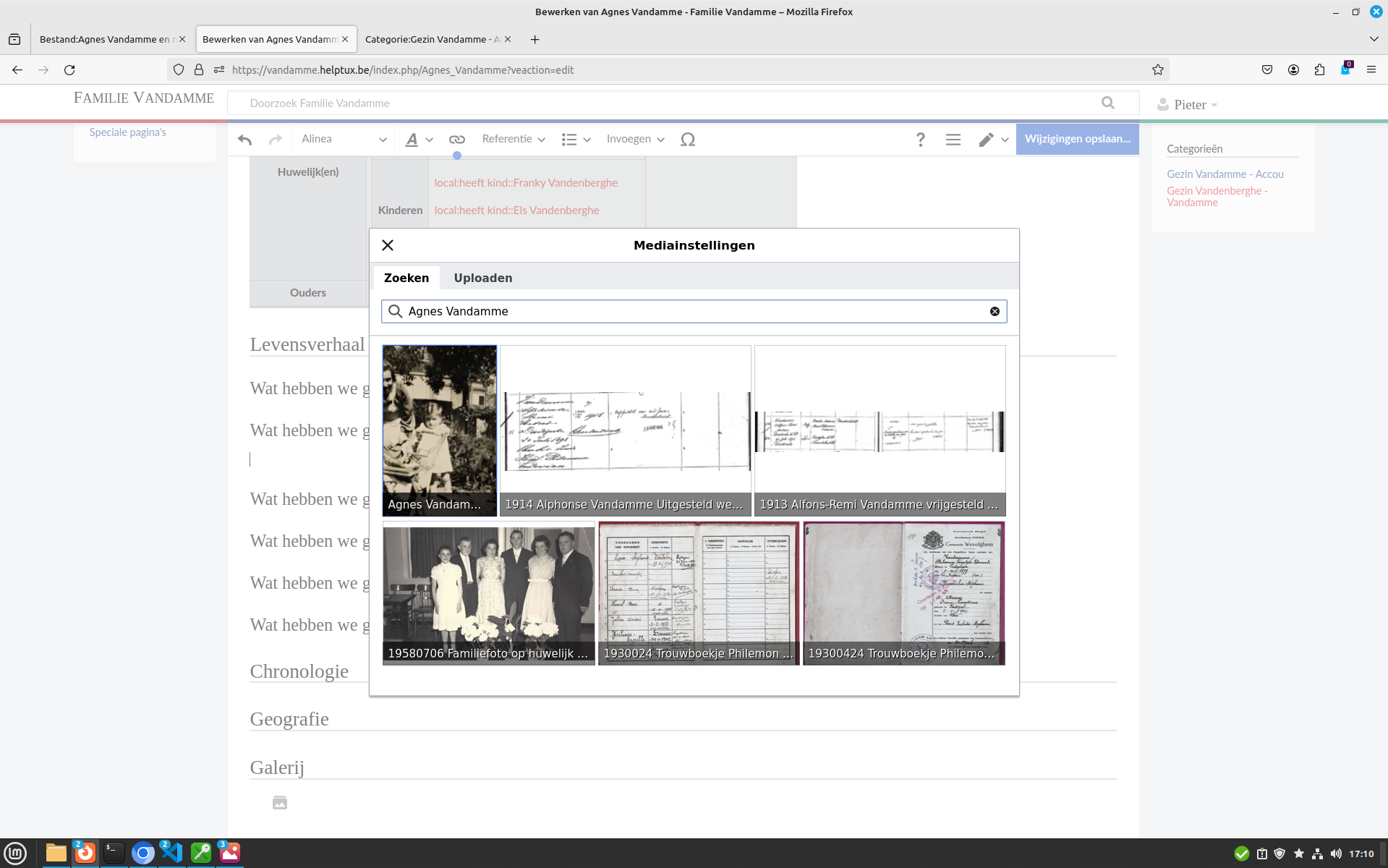Click Wijzigingen opslaan button

1076,139
